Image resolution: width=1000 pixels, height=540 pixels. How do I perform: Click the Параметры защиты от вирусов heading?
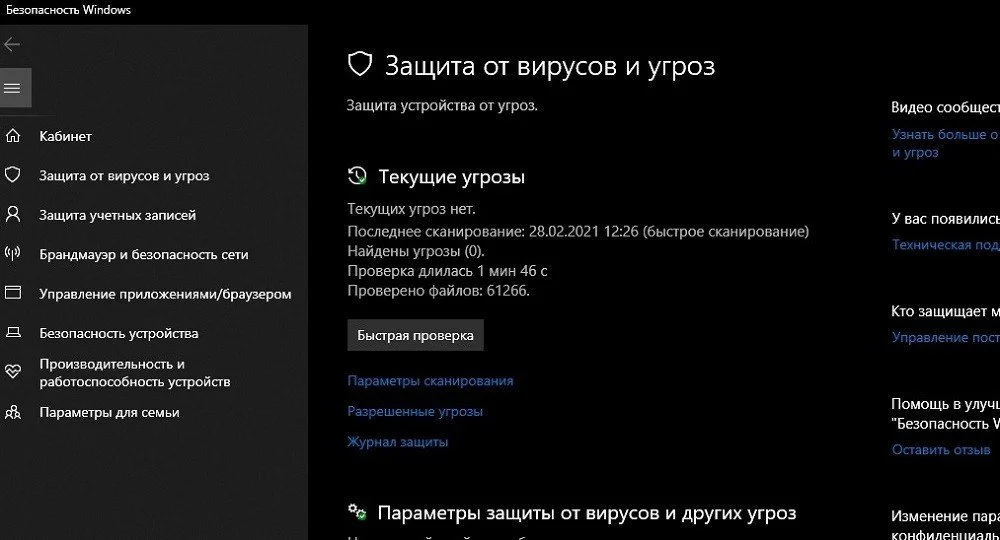[x=587, y=513]
